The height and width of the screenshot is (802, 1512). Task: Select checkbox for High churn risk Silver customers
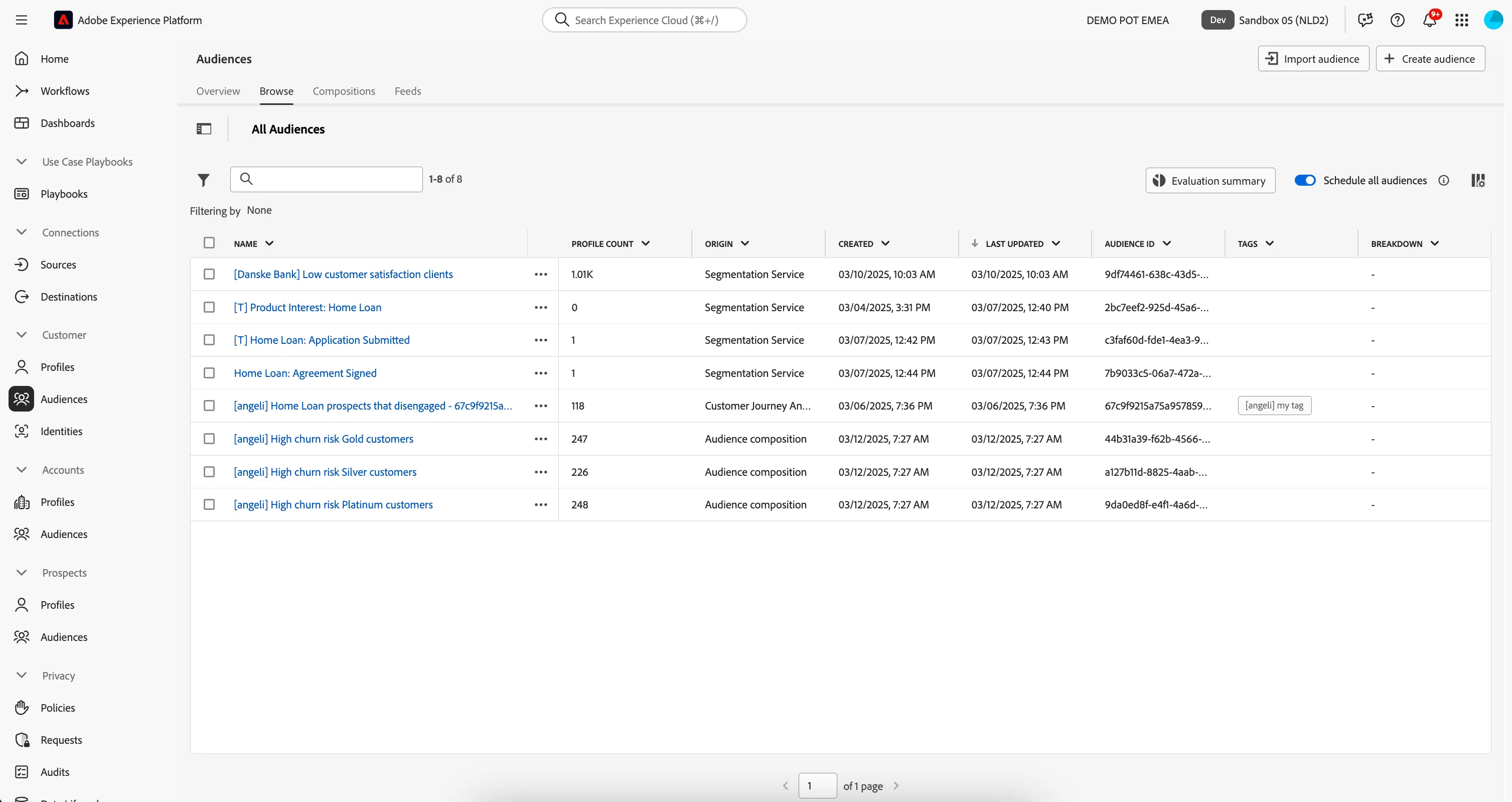tap(209, 471)
